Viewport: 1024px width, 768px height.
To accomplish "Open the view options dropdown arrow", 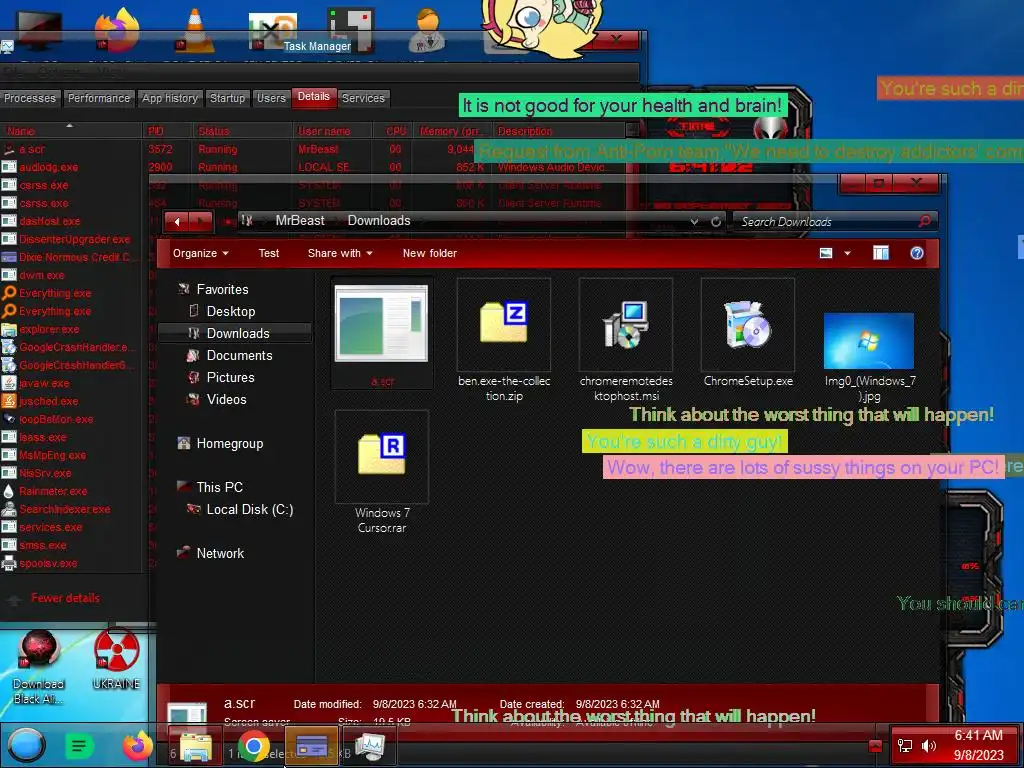I will (847, 253).
